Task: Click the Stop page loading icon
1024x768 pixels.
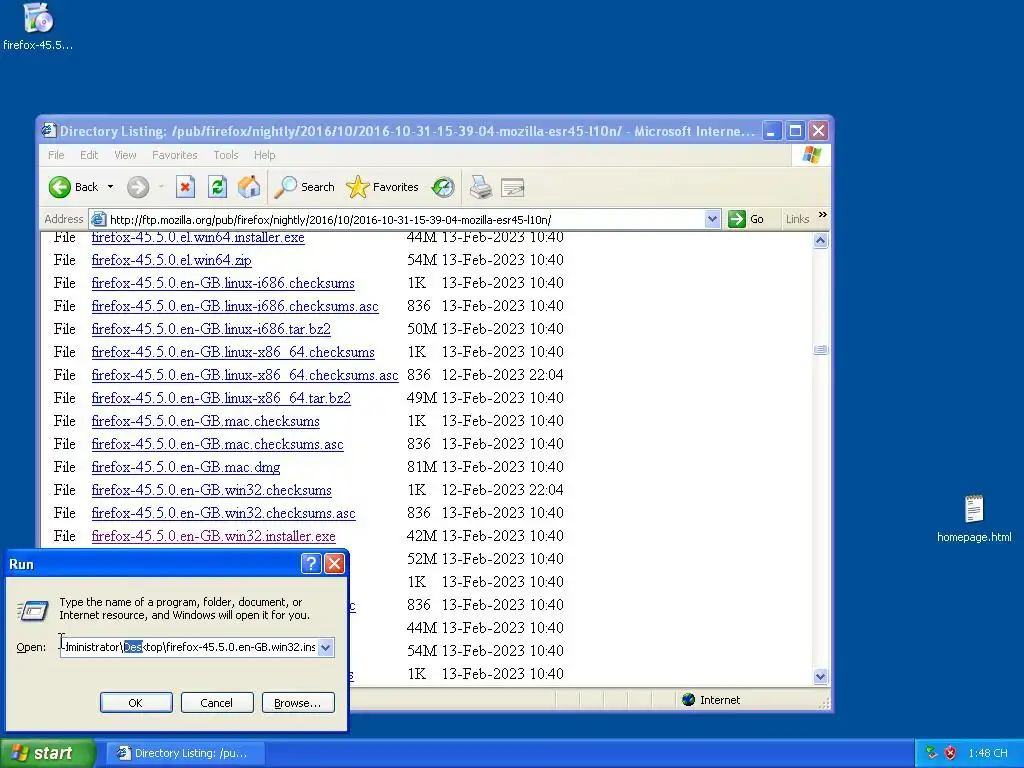Action: (185, 187)
